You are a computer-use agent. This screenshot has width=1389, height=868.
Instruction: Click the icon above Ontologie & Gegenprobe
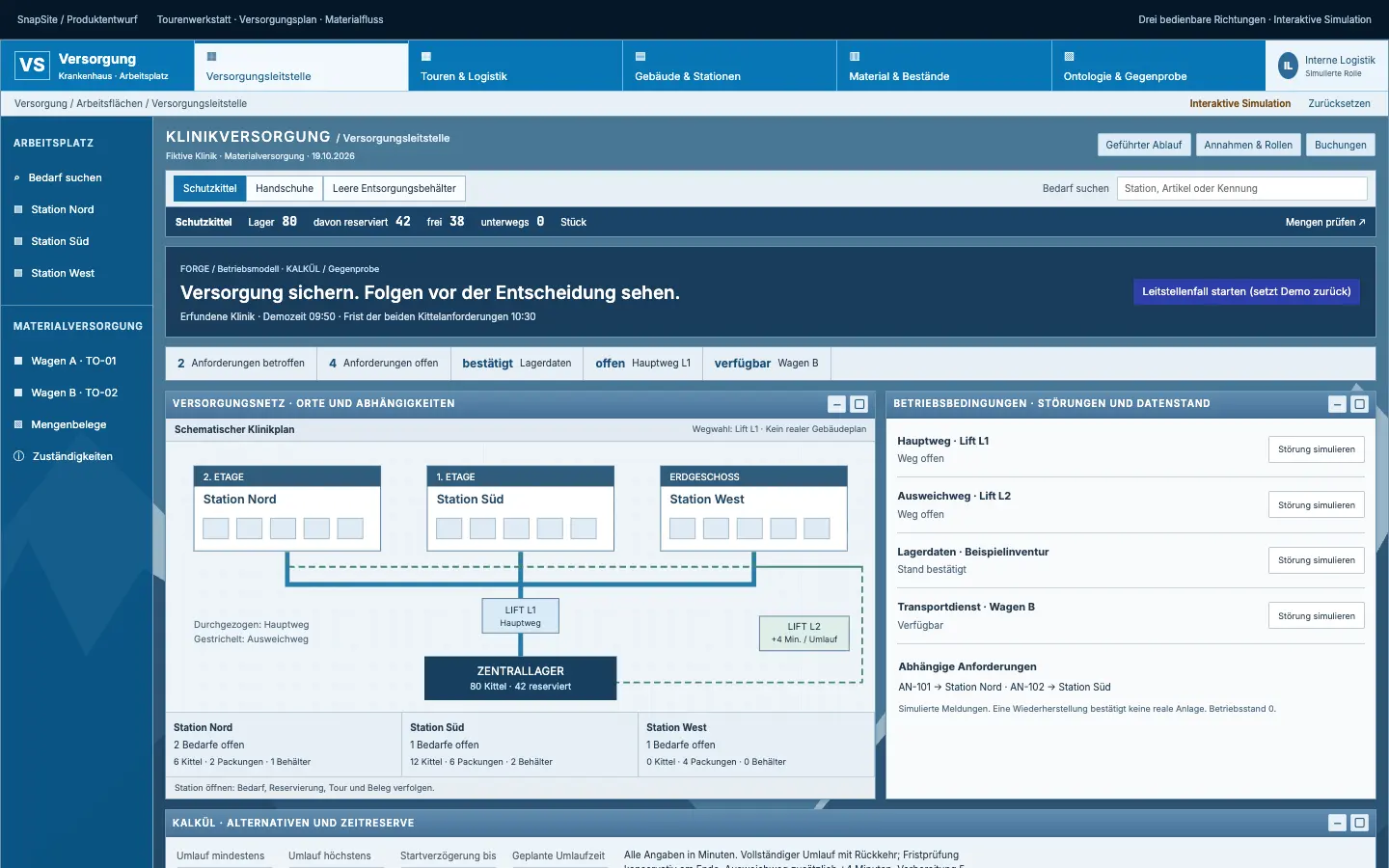click(1069, 57)
